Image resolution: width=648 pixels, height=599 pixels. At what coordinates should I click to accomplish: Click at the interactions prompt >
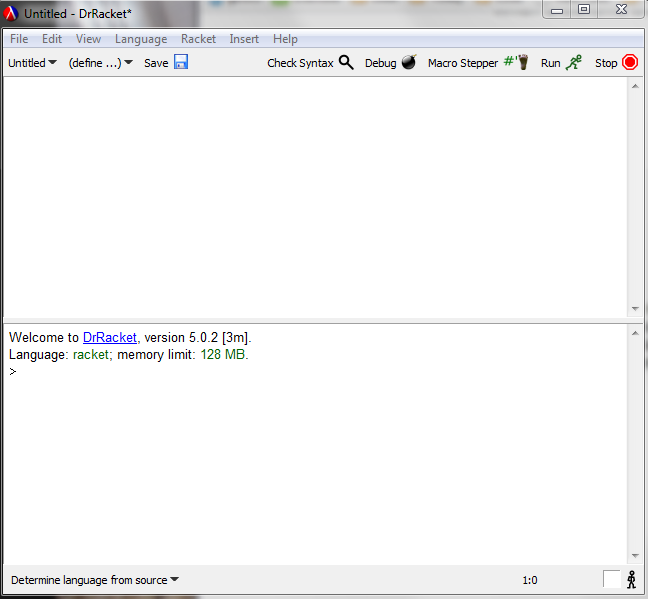(13, 372)
